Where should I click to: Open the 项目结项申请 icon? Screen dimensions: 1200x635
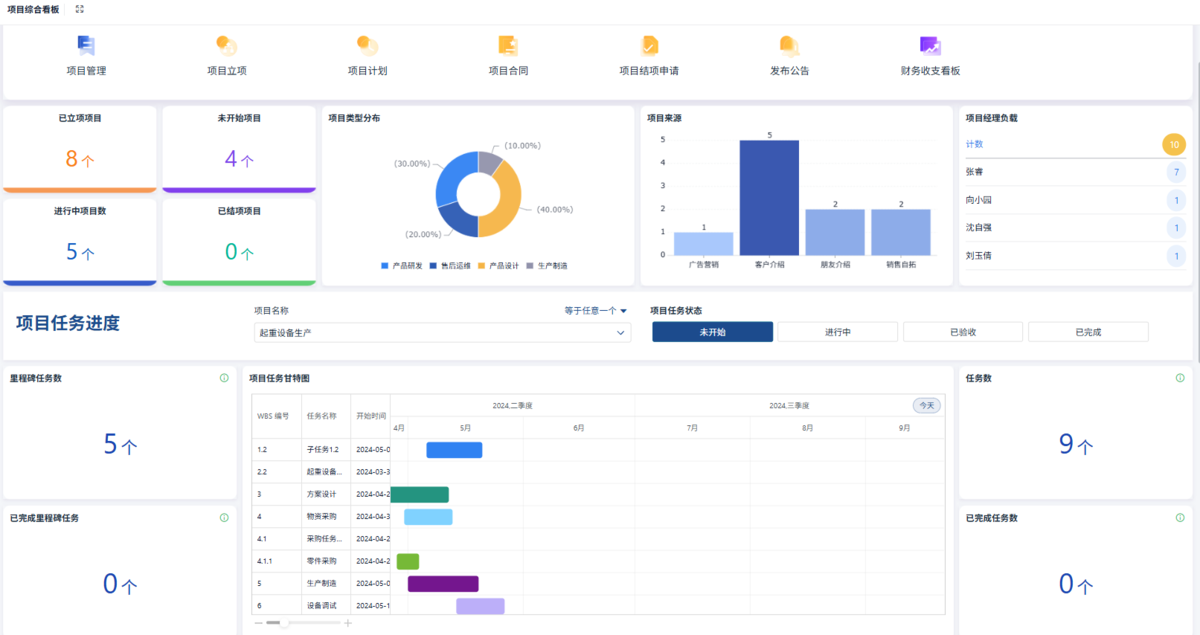tap(649, 46)
